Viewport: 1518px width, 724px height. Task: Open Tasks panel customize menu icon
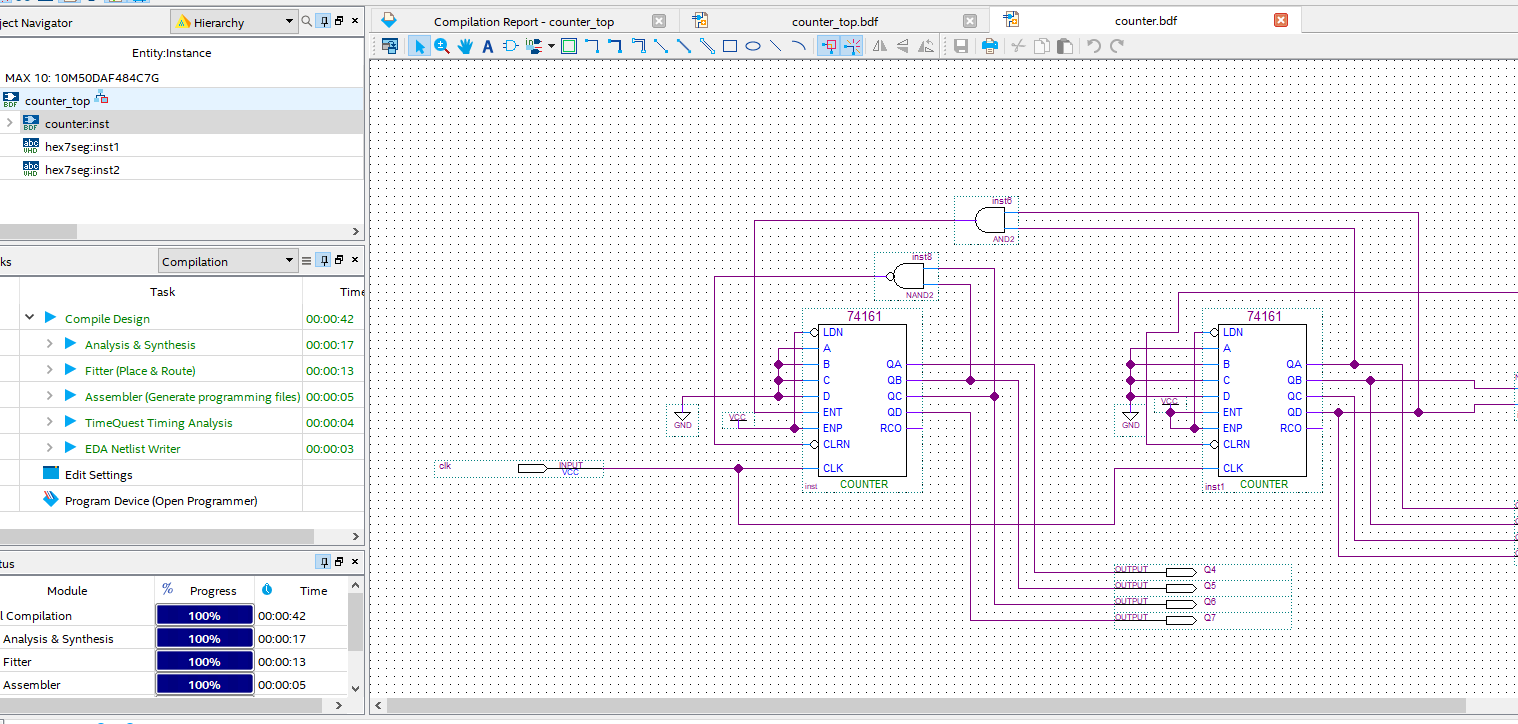307,260
